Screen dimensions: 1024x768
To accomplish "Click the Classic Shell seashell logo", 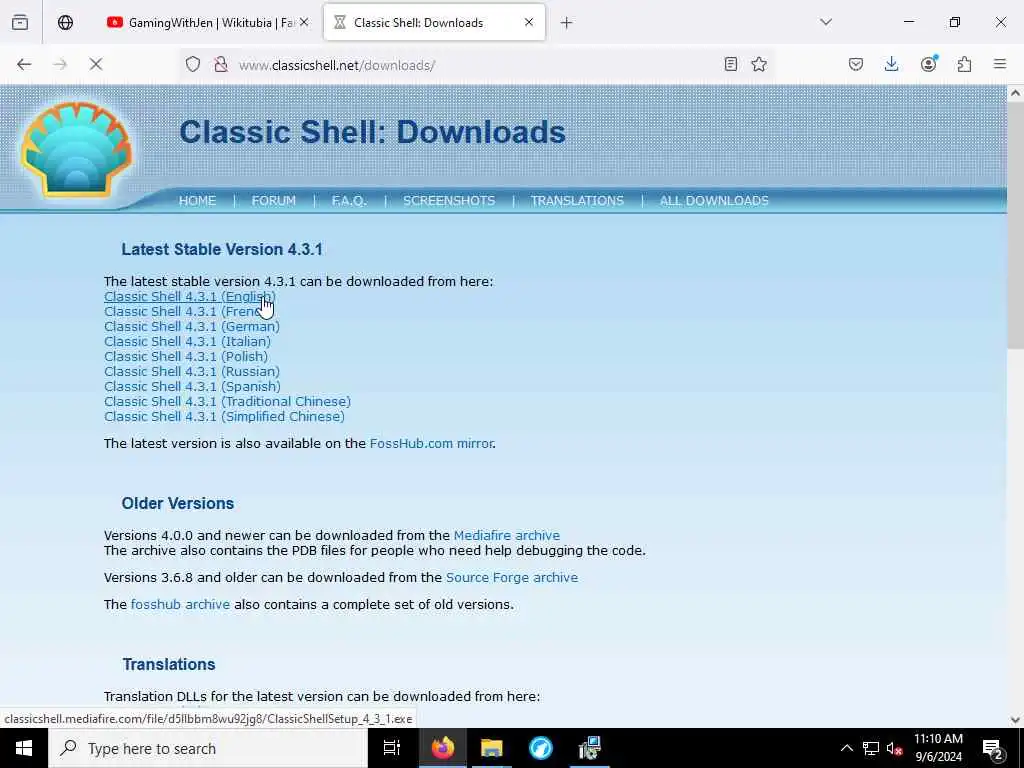I will (76, 149).
